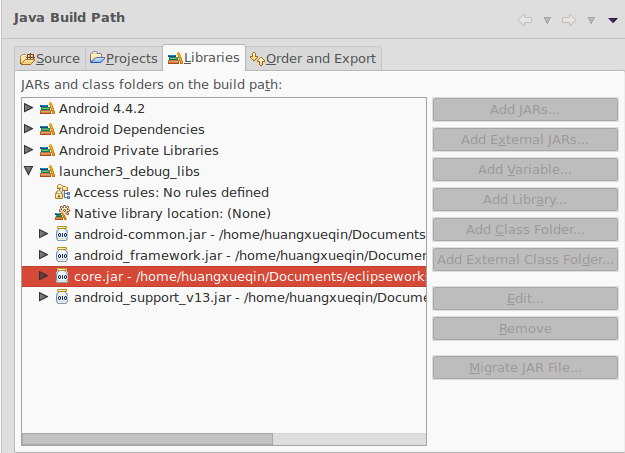Click the android-common.jar jar icon
The width and height of the screenshot is (625, 453).
[62, 234]
